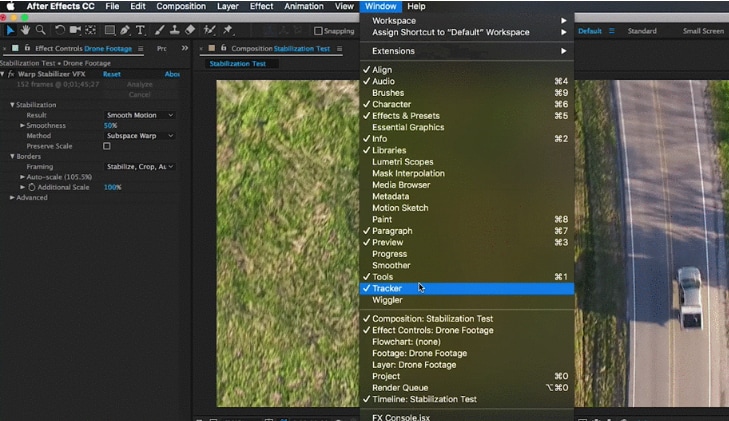Viewport: 729px width, 421px height.
Task: Choose Lumetri Scopes in the Window menu
Action: (467, 162)
